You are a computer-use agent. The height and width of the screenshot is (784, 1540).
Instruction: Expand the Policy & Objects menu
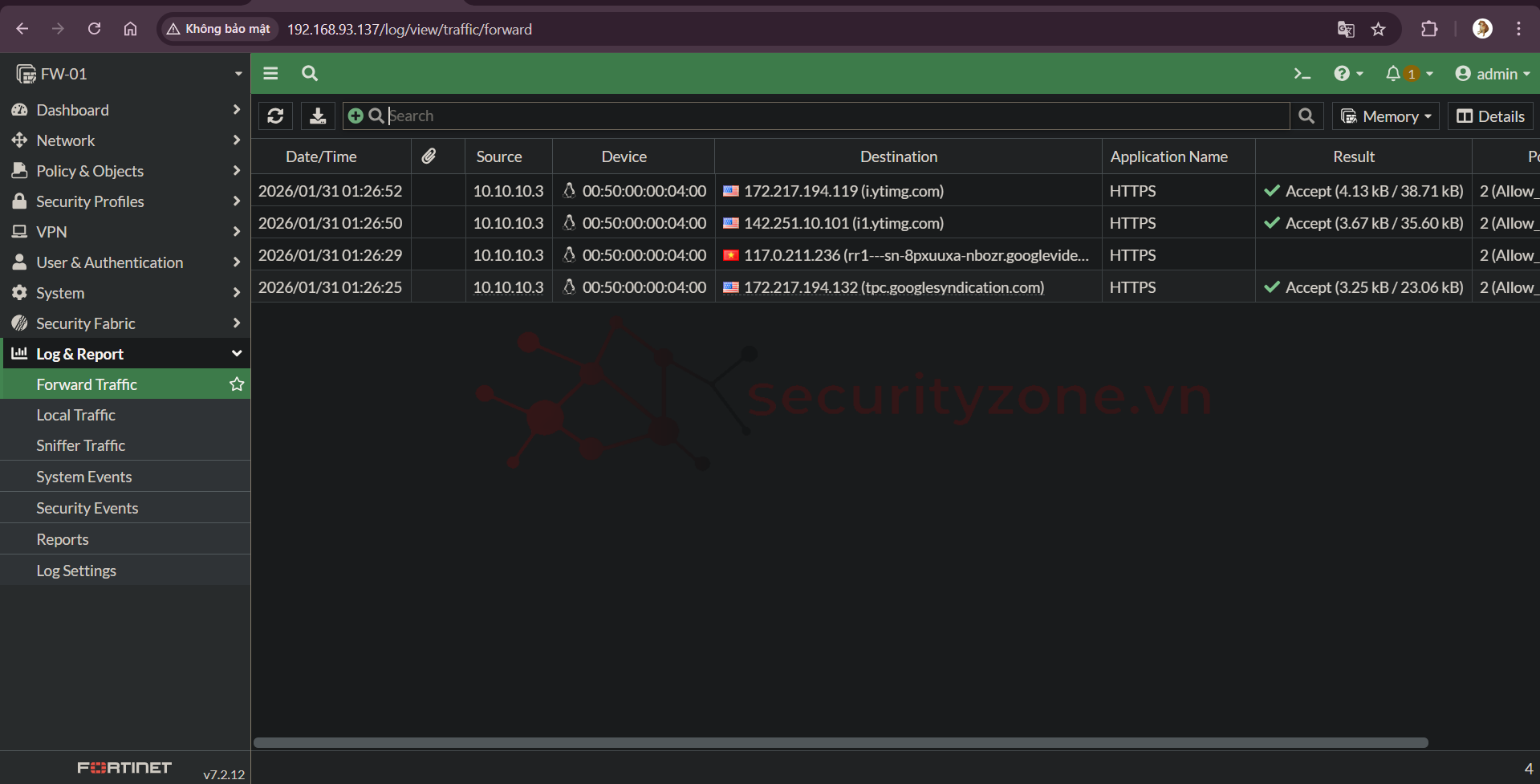[125, 171]
